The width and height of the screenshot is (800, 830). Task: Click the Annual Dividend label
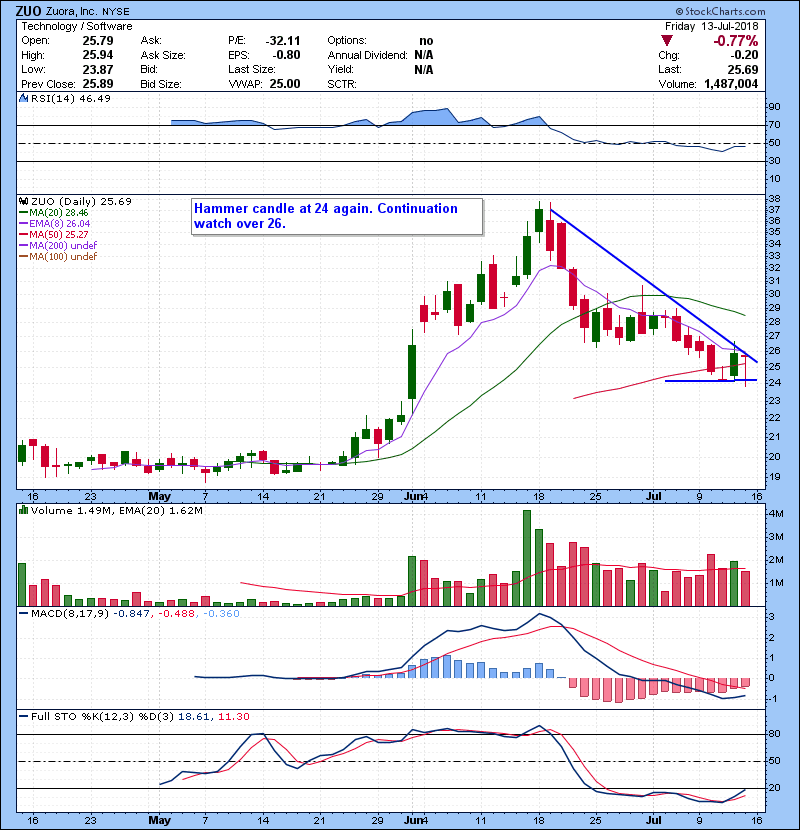click(x=367, y=55)
